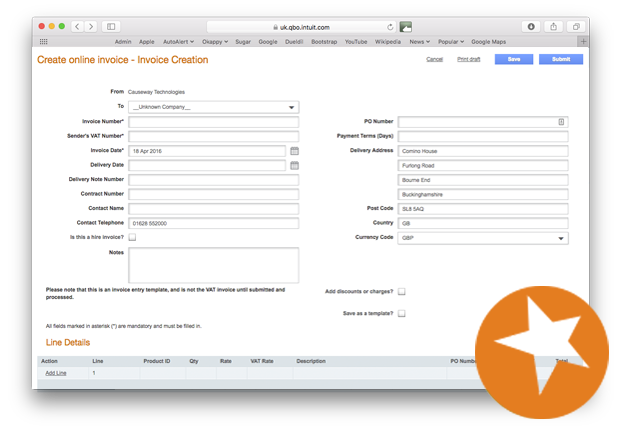Click the address field 'Bourne End'
This screenshot has height=428, width=621.
pyautogui.click(x=483, y=180)
